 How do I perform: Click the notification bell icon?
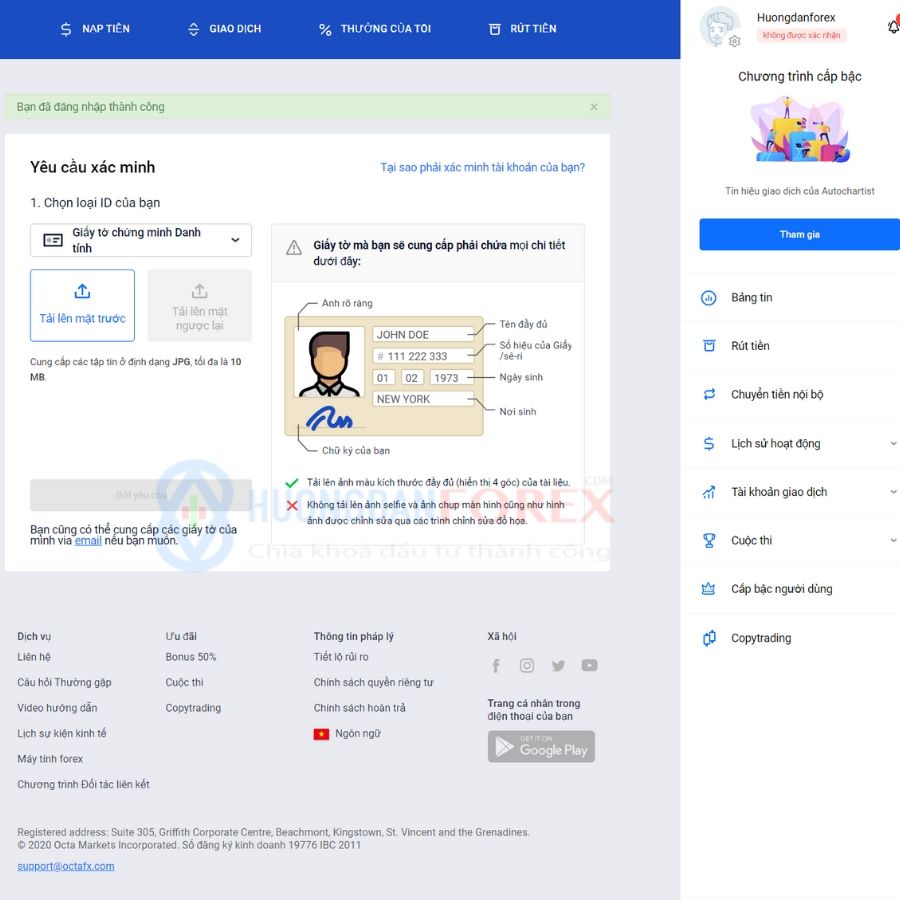click(894, 26)
